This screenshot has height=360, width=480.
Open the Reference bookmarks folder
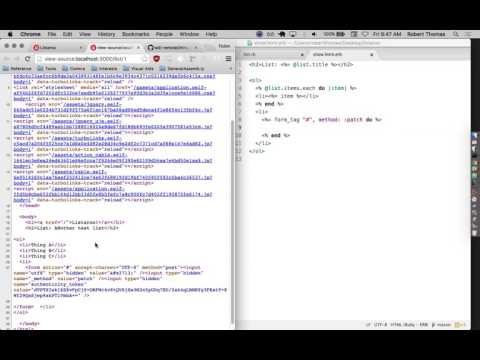click(x=17, y=68)
